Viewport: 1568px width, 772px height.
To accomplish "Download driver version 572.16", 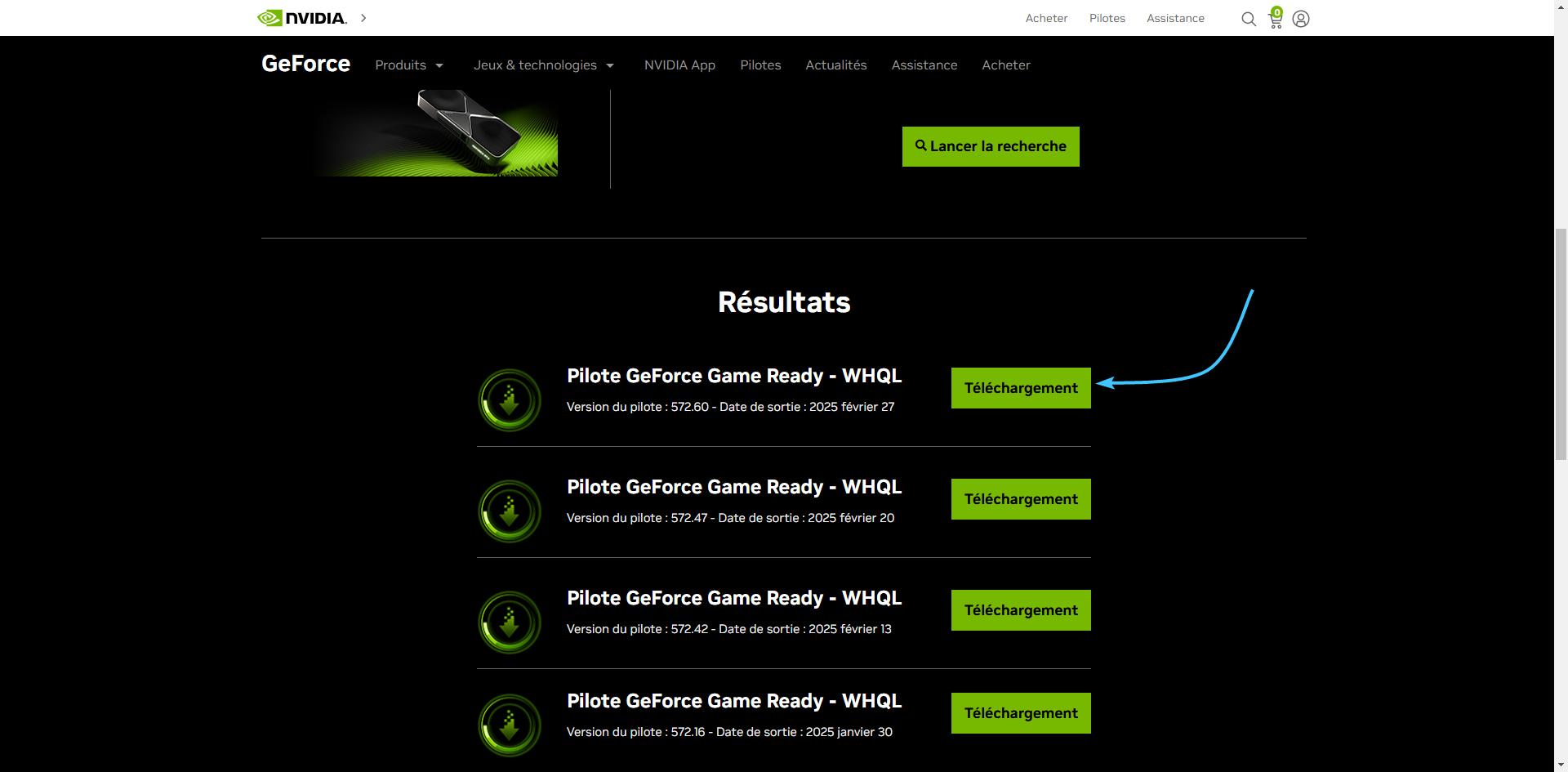I will pos(1021,713).
